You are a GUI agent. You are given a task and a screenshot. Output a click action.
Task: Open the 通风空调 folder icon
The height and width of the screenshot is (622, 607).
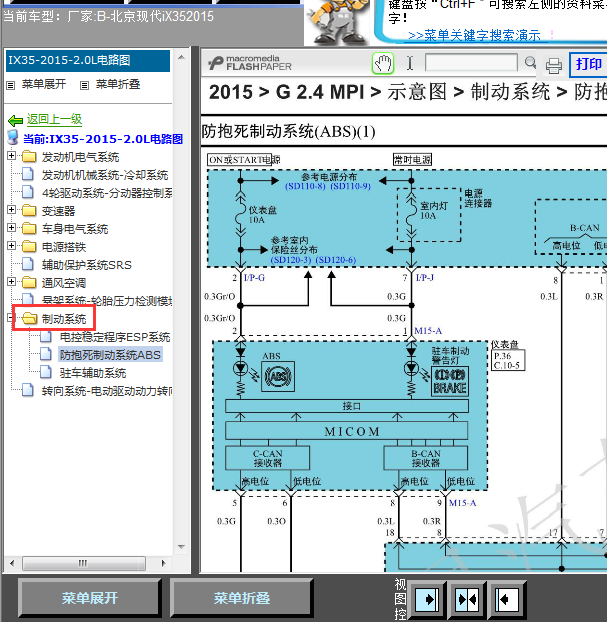click(x=29, y=282)
